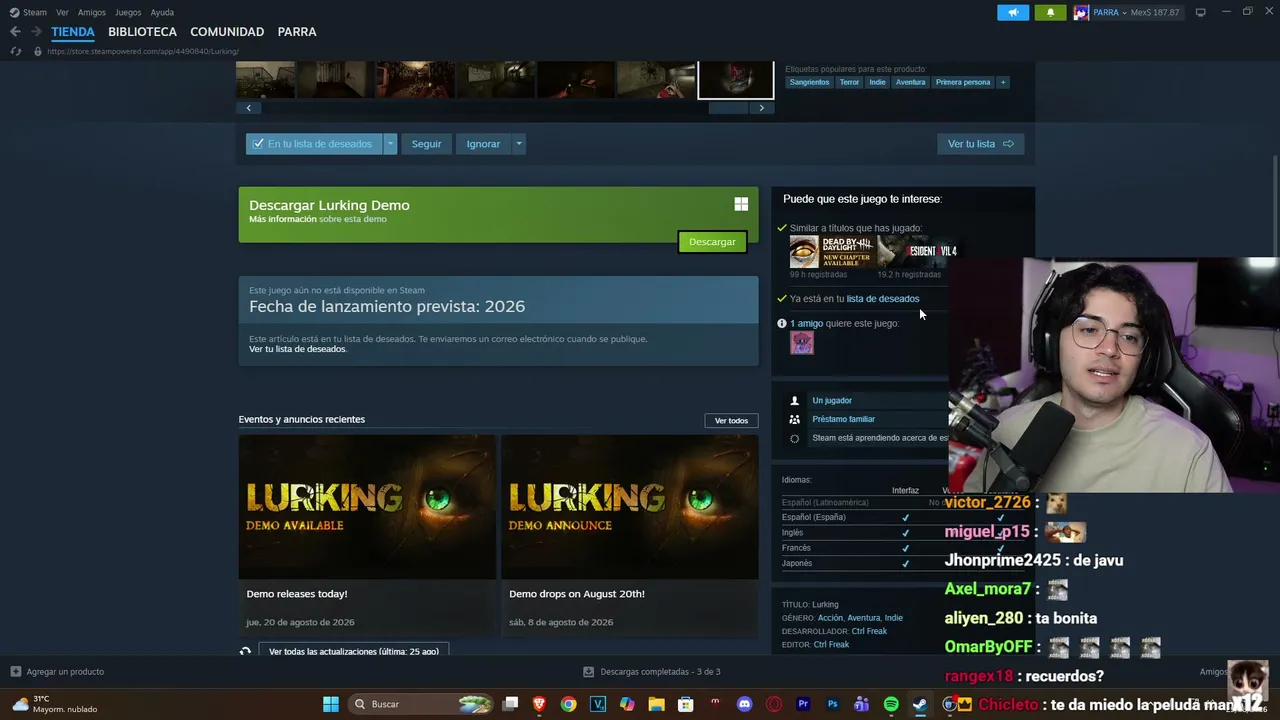Open Discord from the taskbar
This screenshot has height=720, width=1280.
click(744, 704)
